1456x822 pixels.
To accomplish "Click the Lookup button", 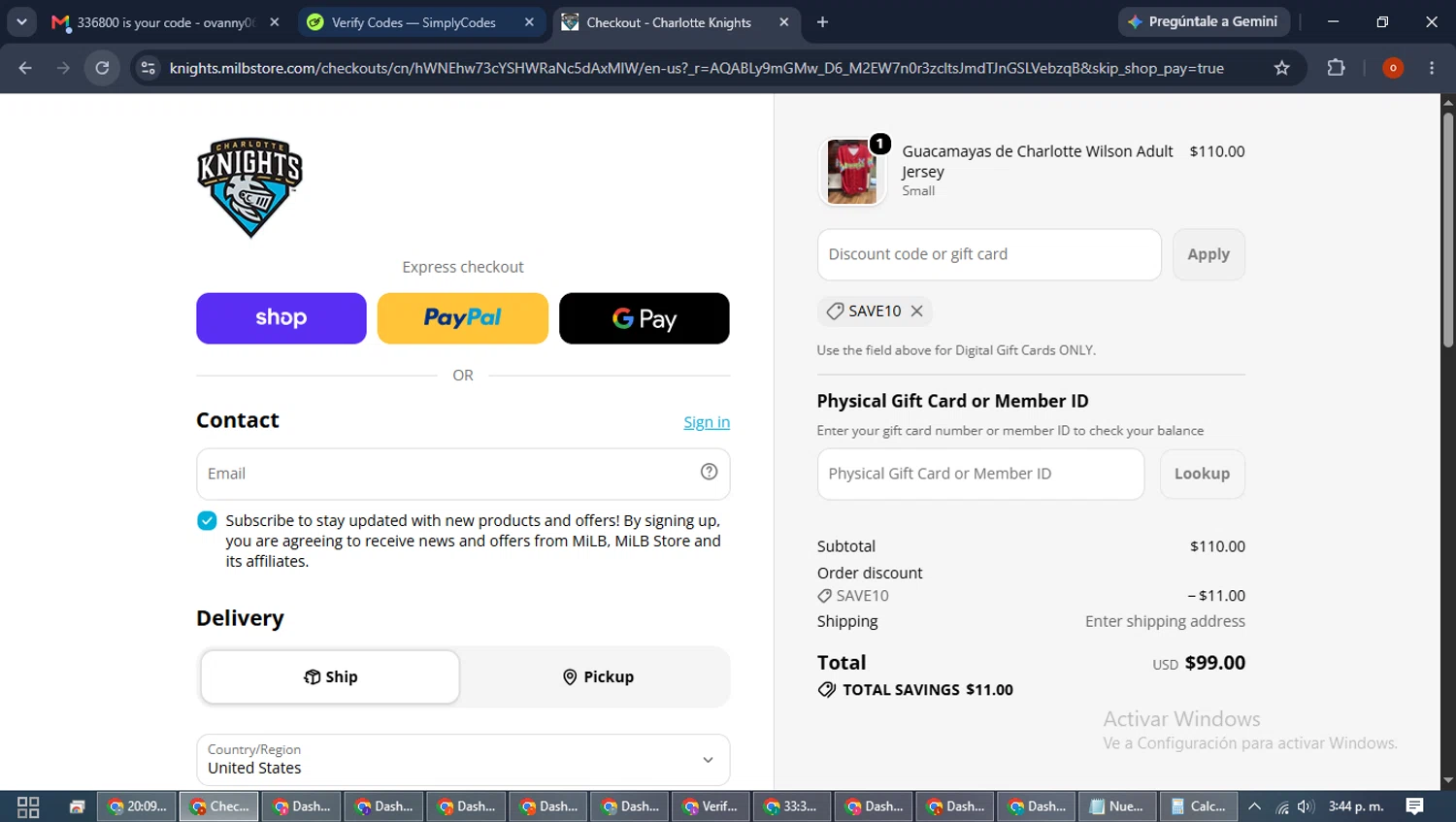I will pyautogui.click(x=1203, y=474).
